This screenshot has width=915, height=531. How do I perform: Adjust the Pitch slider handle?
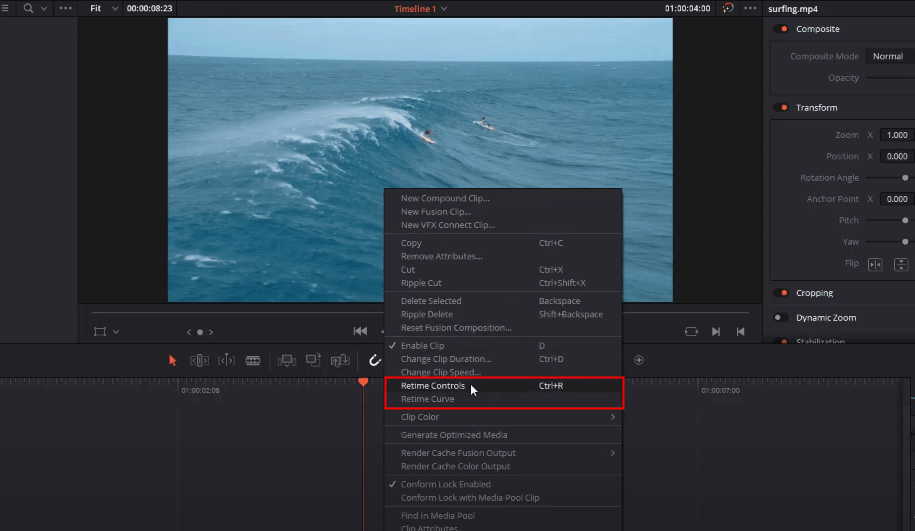tap(905, 221)
